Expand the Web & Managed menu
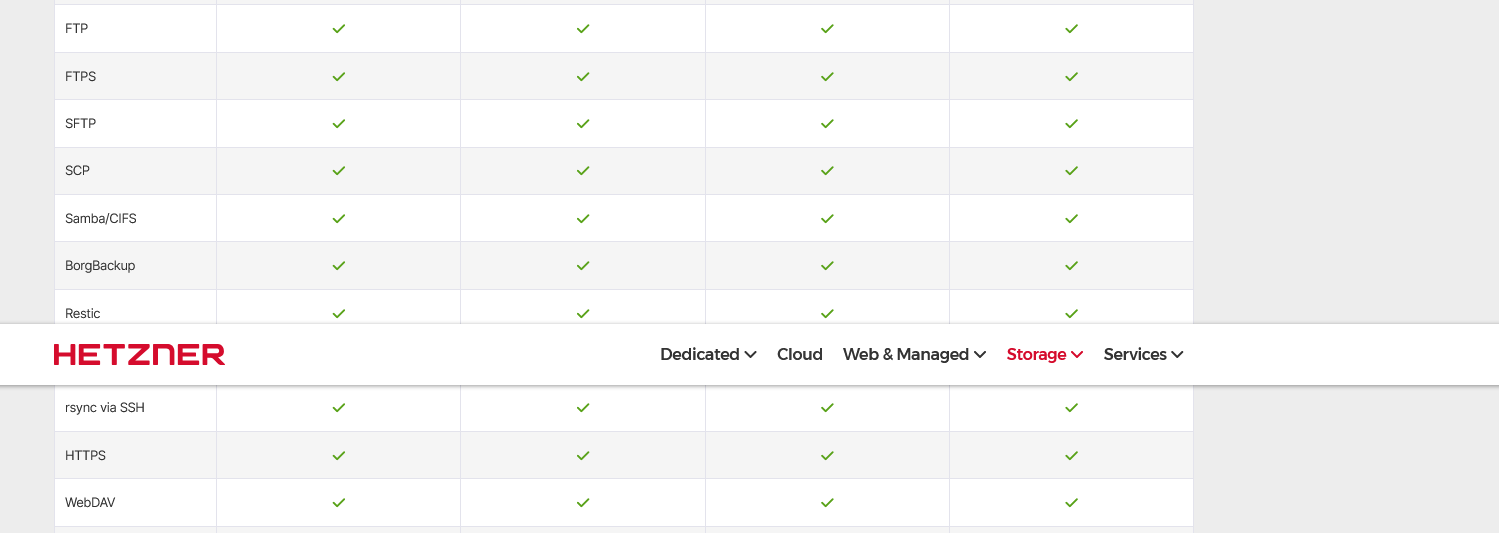This screenshot has width=1499, height=533. point(914,354)
